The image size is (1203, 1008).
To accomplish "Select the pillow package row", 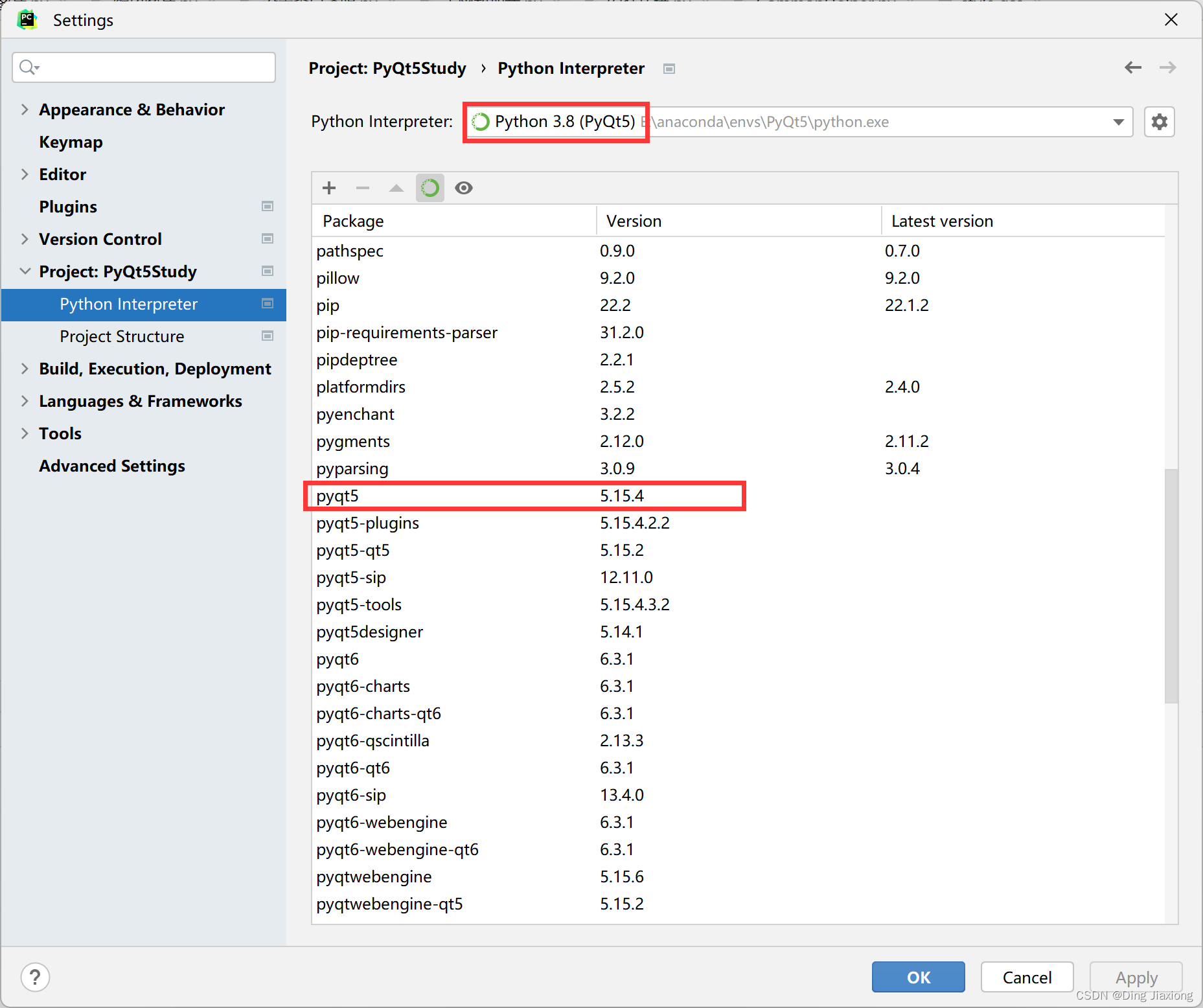I will [x=739, y=278].
